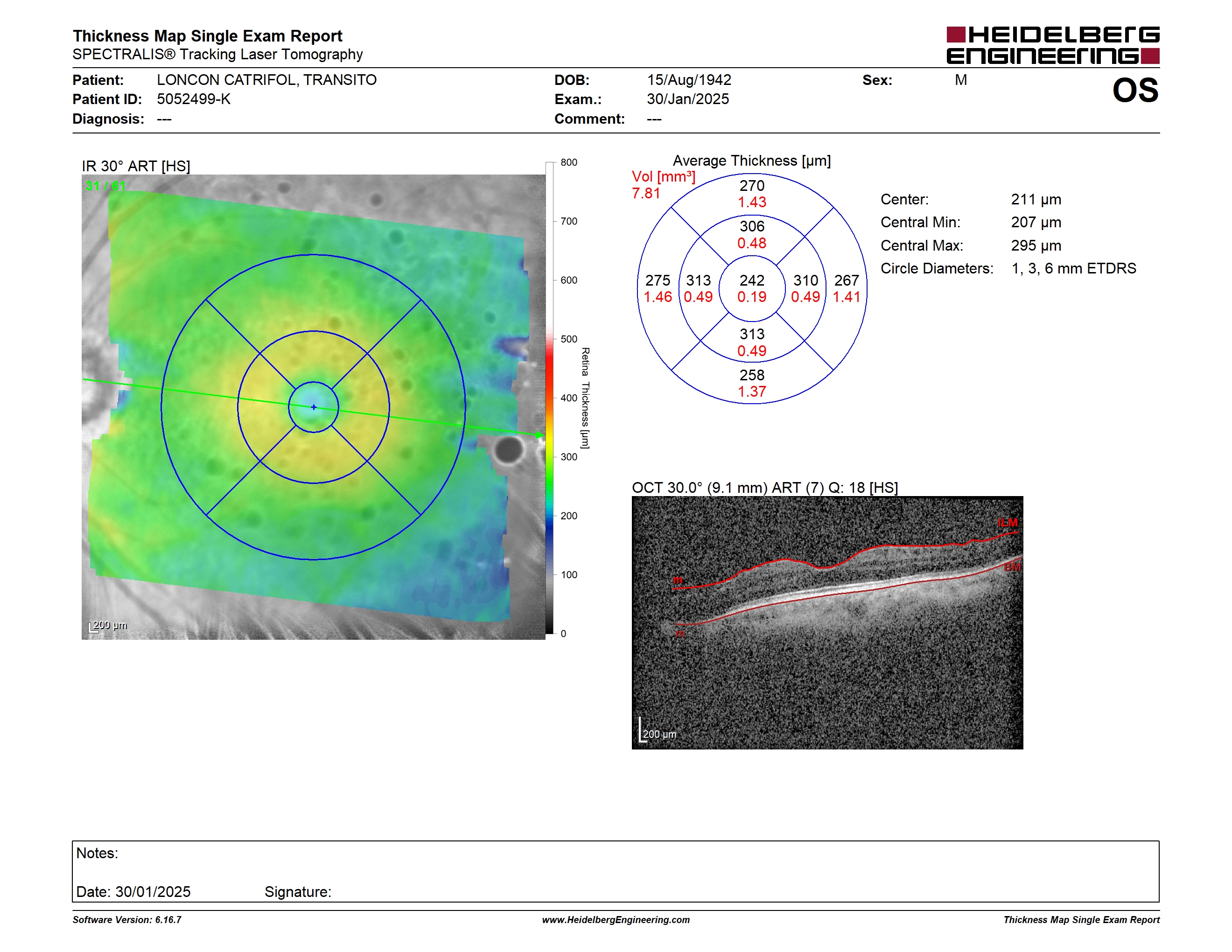The width and height of the screenshot is (1232, 952).
Task: Click the outer inferior volume 1.37
Action: [752, 392]
